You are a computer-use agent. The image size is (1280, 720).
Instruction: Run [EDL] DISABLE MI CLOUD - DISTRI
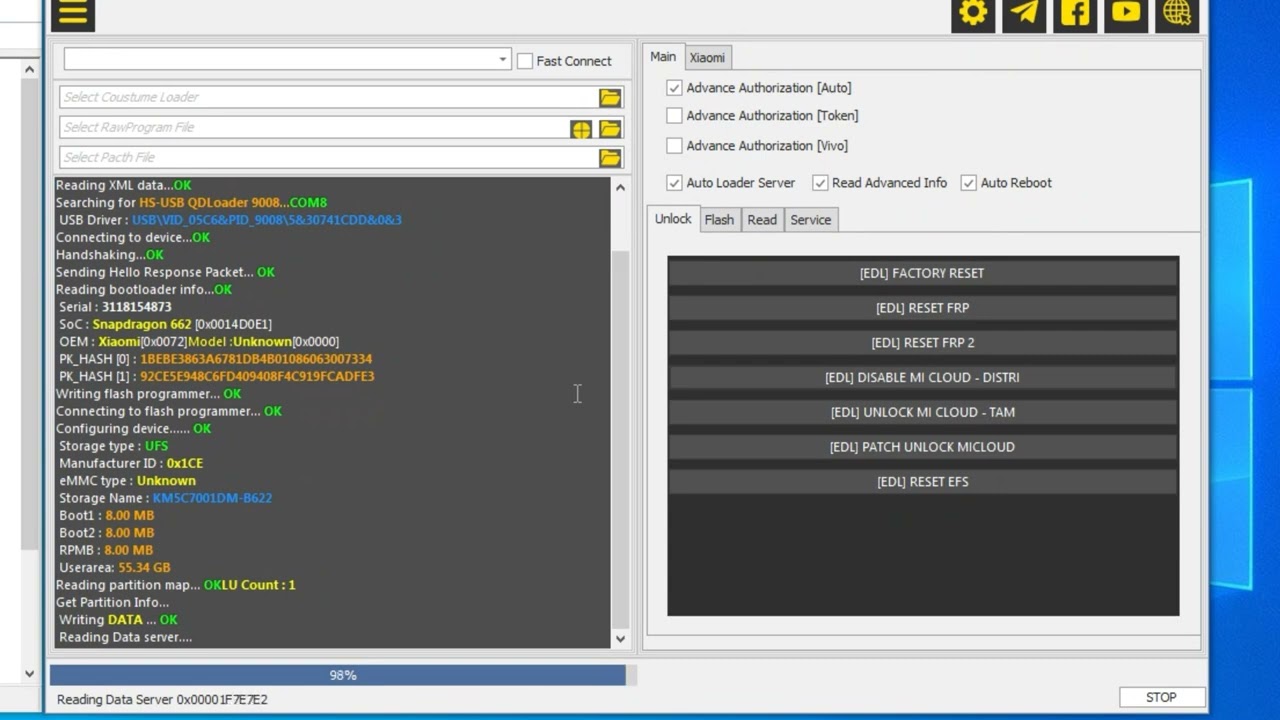(922, 378)
